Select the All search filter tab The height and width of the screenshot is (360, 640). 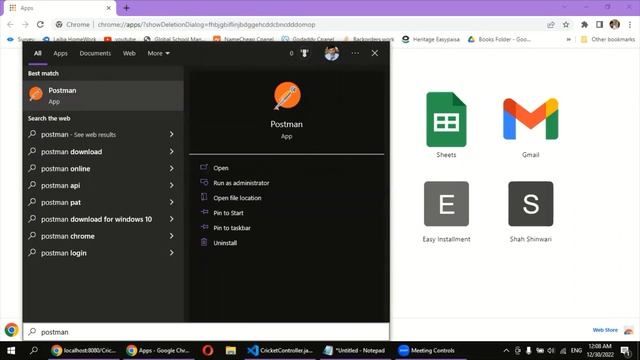(38, 53)
